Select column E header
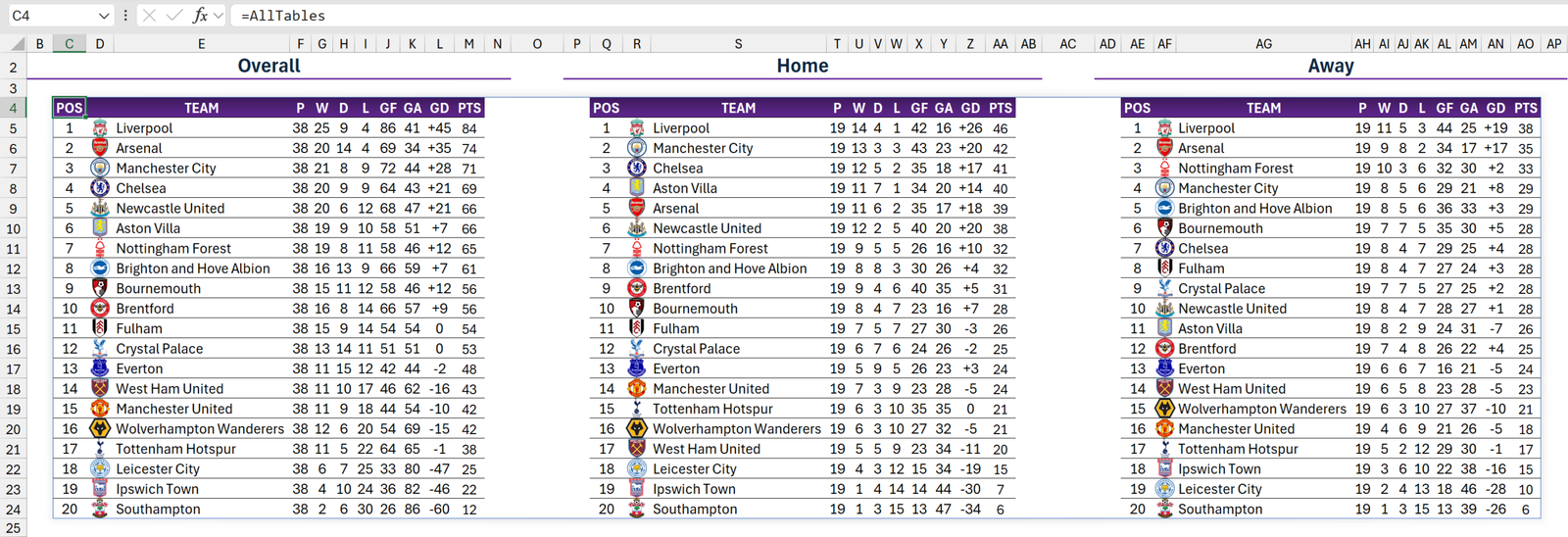 click(201, 44)
